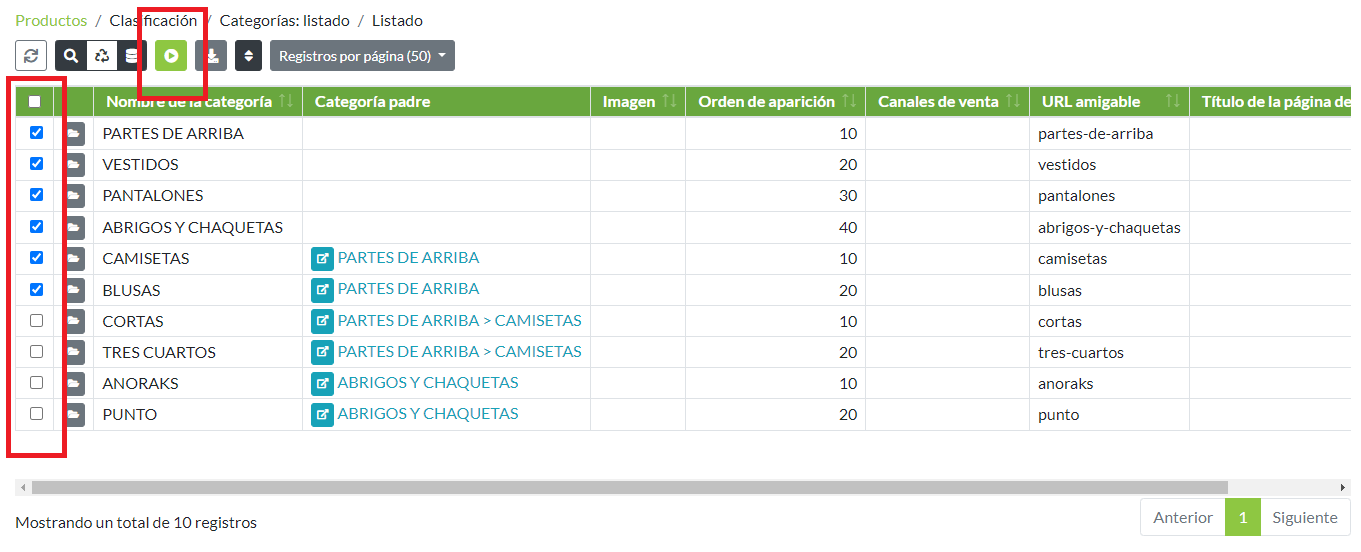Click order value 40 in ABRIGOS row
Viewport: 1361px width, 552px height.
[x=848, y=228]
